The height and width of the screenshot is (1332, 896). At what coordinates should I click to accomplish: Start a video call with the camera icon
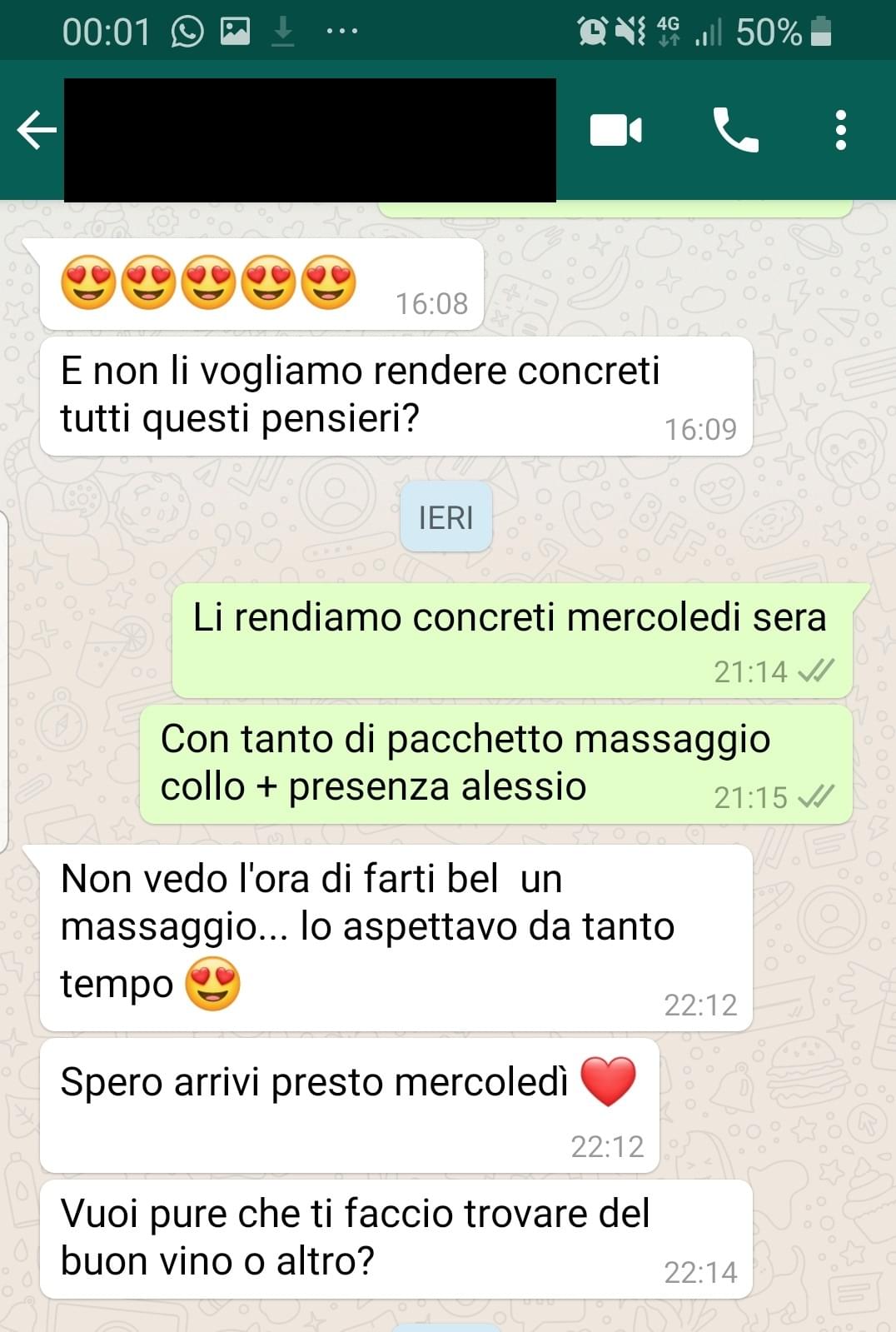(615, 131)
